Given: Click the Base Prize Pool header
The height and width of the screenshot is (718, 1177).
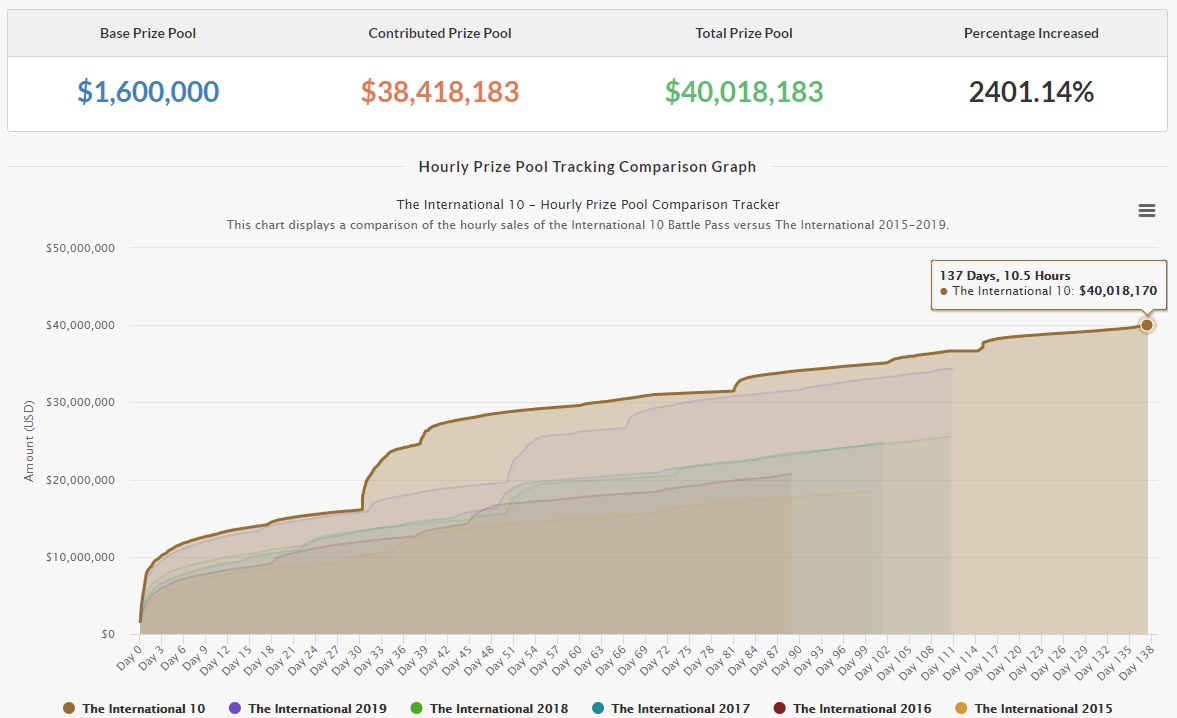Looking at the screenshot, I should [148, 33].
